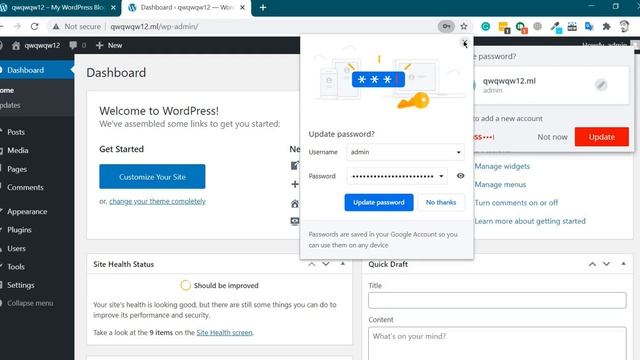Click the address bar URL
This screenshot has height=360, width=640.
coord(154,27)
